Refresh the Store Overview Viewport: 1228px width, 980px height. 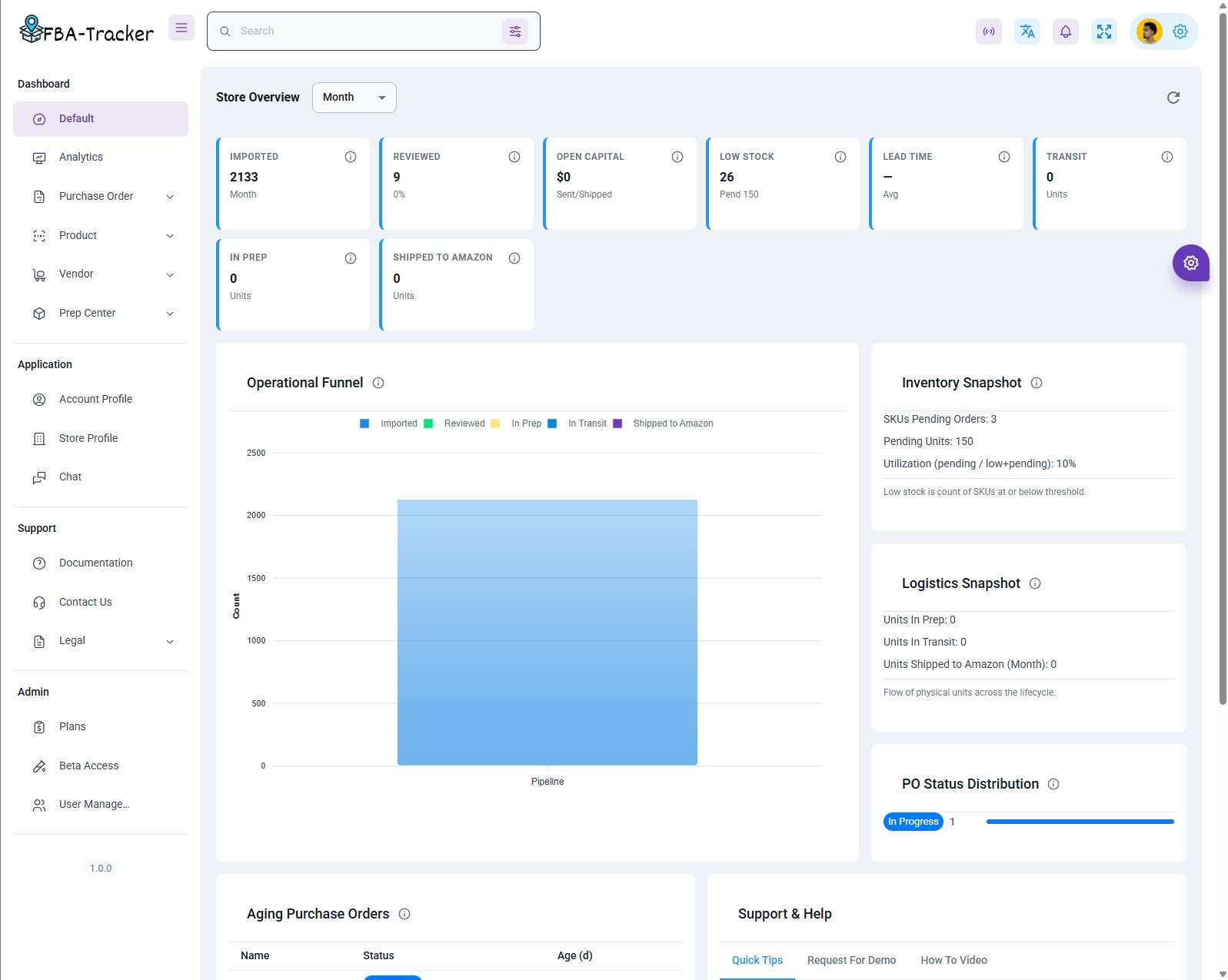(x=1173, y=98)
